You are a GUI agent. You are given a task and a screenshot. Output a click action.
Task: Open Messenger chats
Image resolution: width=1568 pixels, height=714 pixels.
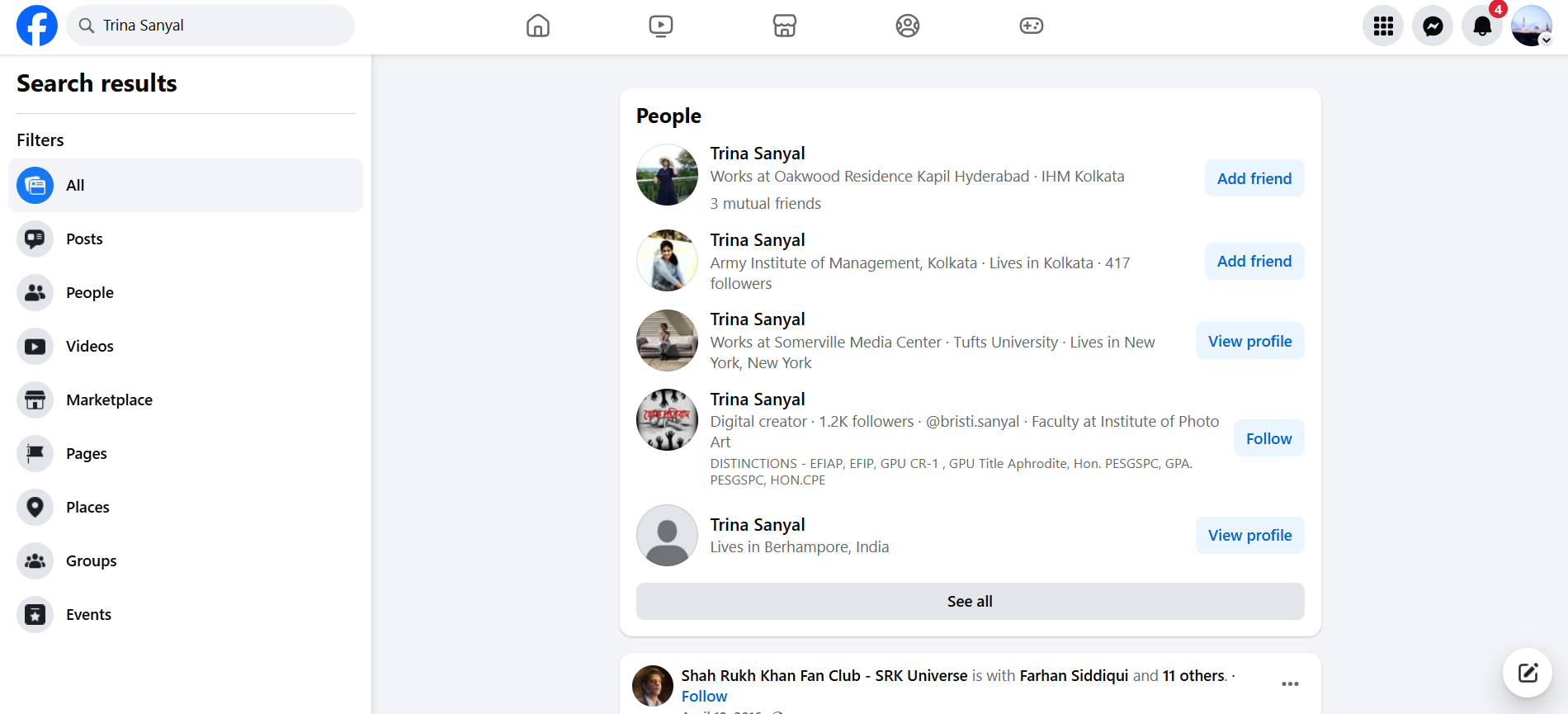point(1432,26)
